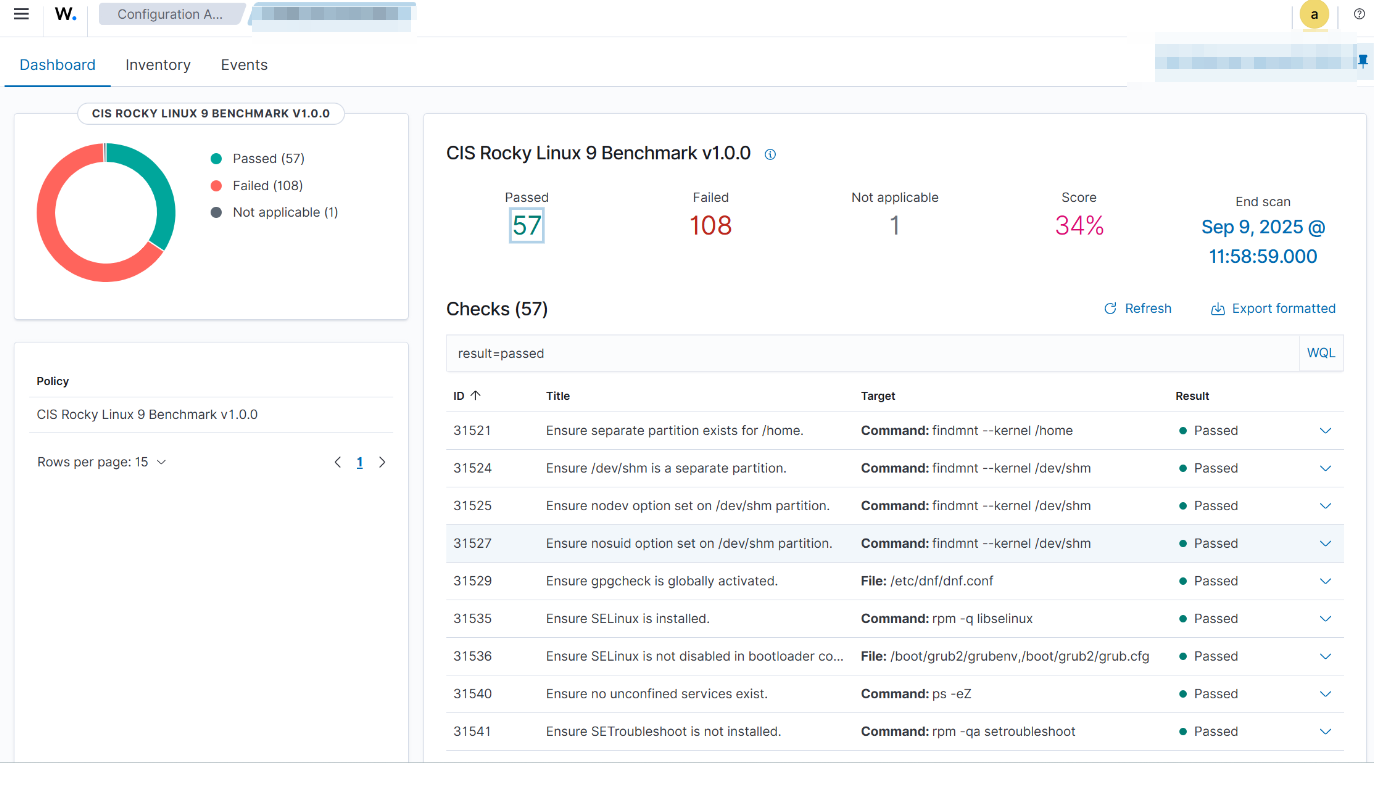The height and width of the screenshot is (789, 1374).
Task: Click the blue pin icon
Action: [x=1362, y=61]
